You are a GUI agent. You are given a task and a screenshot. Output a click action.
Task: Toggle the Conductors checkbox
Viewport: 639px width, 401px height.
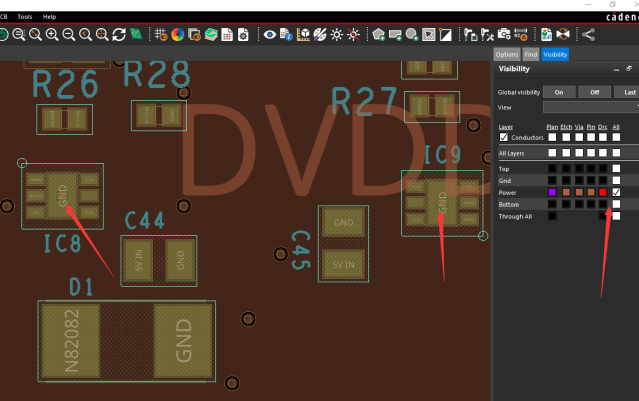point(503,137)
